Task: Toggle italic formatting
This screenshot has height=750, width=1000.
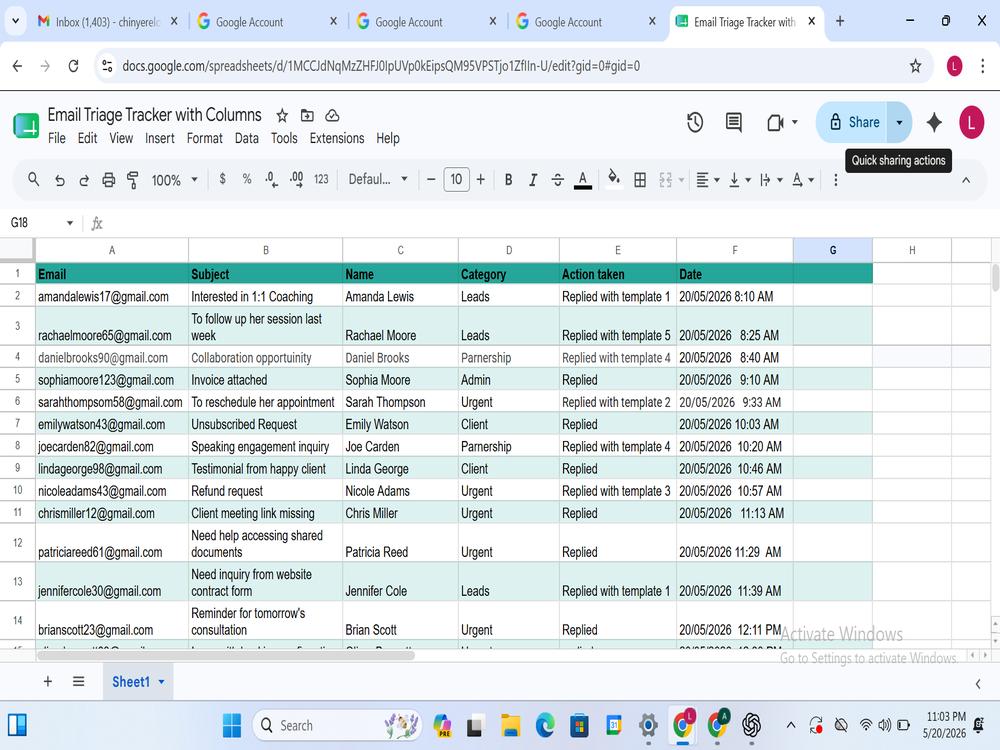Action: click(533, 180)
